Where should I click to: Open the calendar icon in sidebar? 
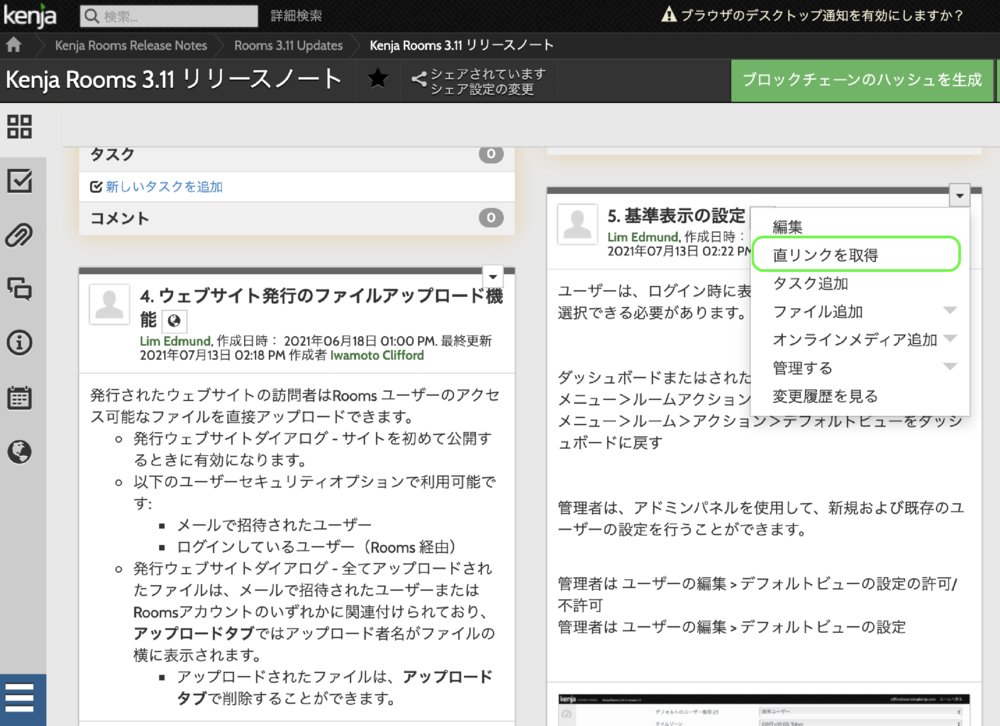point(19,397)
